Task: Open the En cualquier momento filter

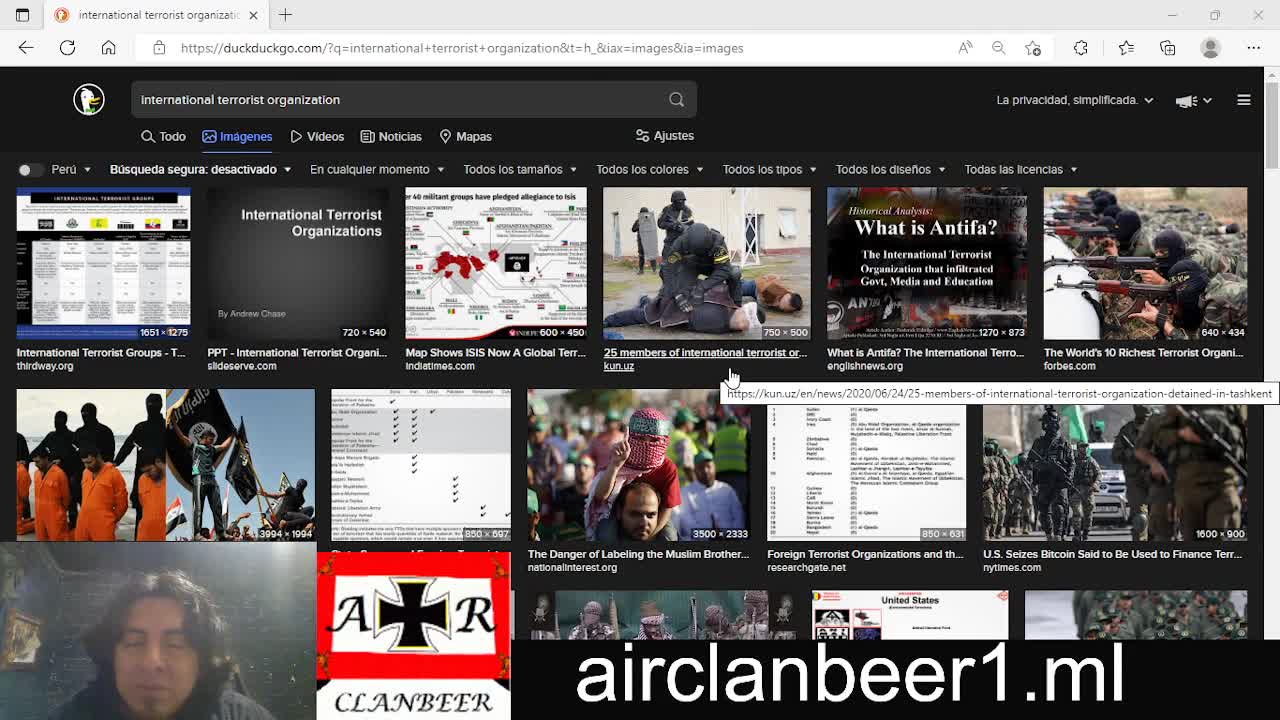Action: tap(376, 170)
